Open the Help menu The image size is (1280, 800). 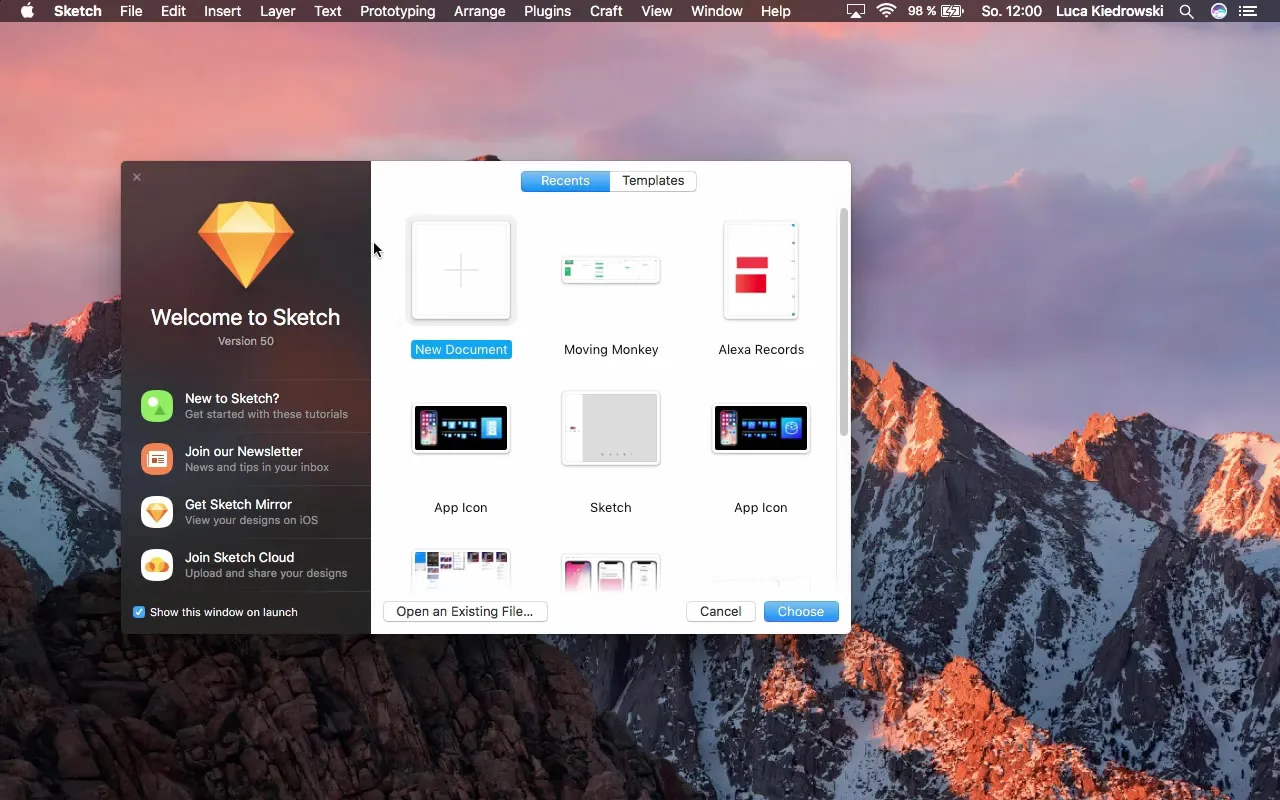(x=775, y=11)
